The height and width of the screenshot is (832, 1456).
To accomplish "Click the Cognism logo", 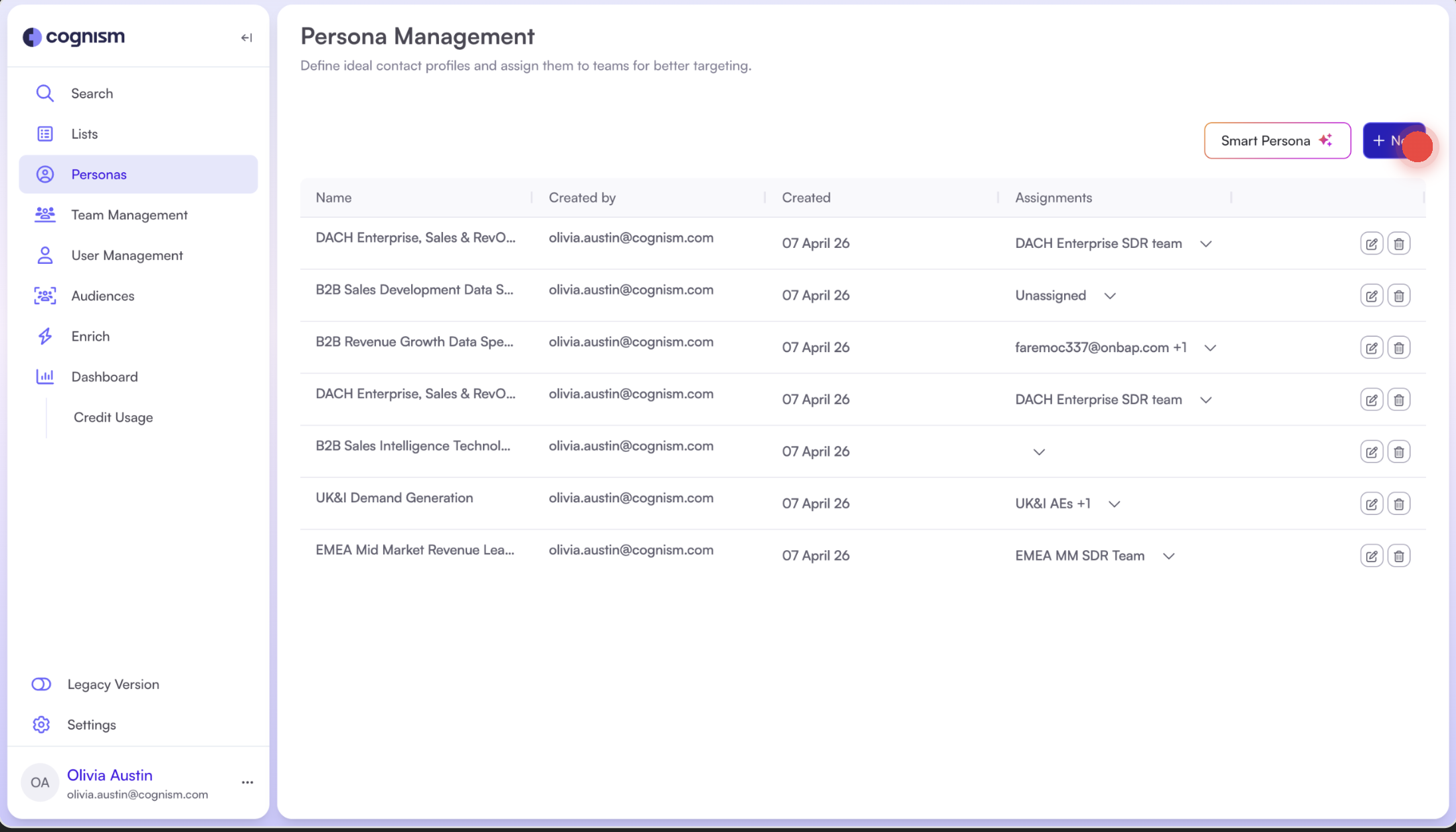I will 74,37.
